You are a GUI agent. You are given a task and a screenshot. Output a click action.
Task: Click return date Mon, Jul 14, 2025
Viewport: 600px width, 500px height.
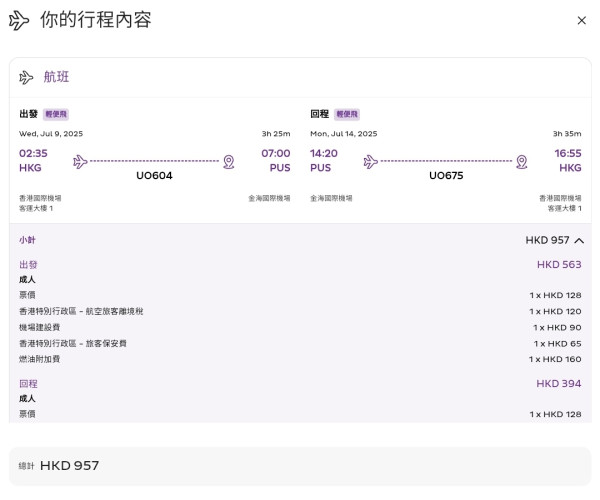(x=344, y=134)
